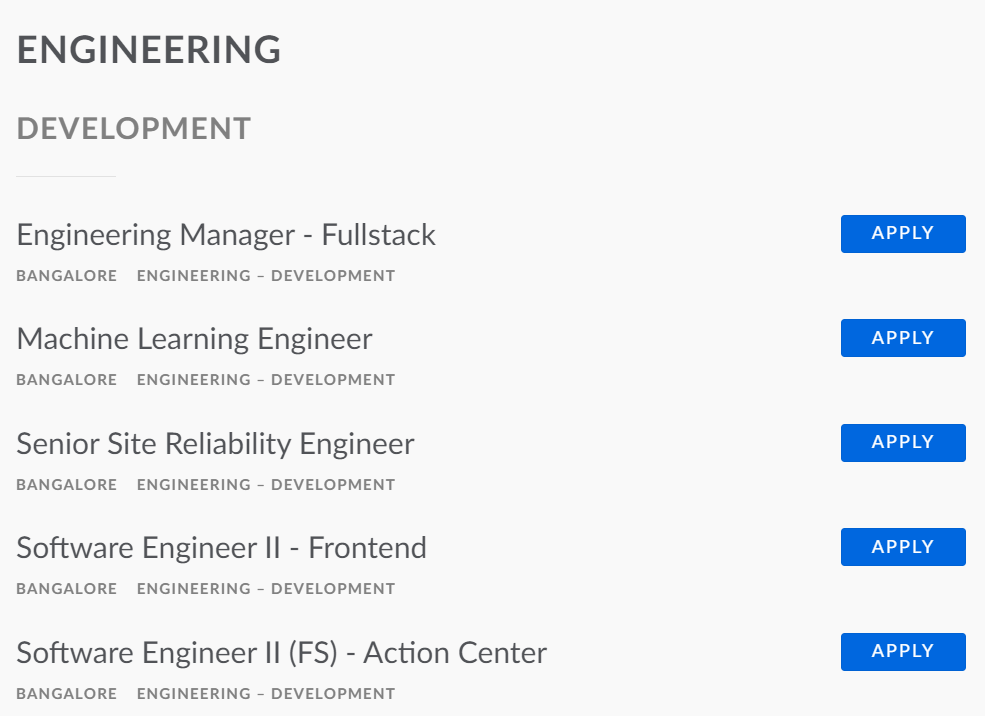
Task: Select BANGALORE under Software Engineer II - Frontend
Action: coord(66,588)
